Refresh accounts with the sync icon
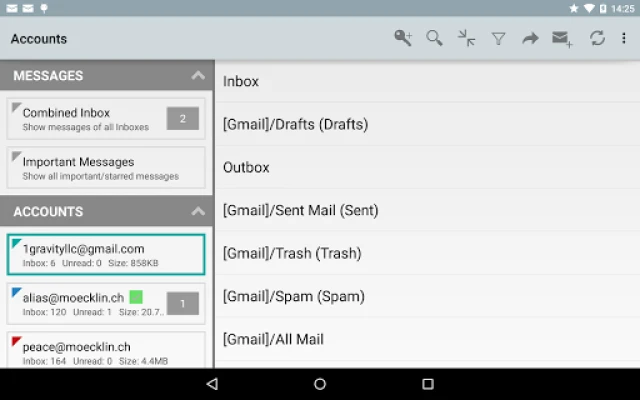 [x=597, y=38]
